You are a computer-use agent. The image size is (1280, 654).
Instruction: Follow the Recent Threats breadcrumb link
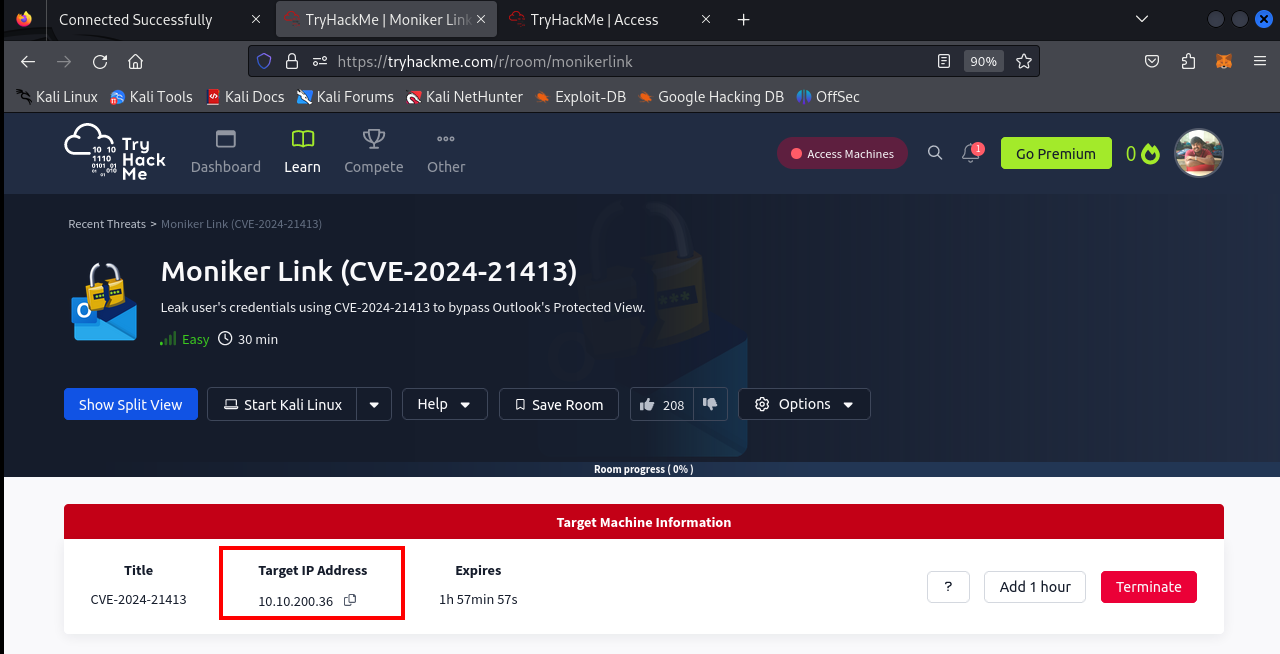[x=107, y=224]
